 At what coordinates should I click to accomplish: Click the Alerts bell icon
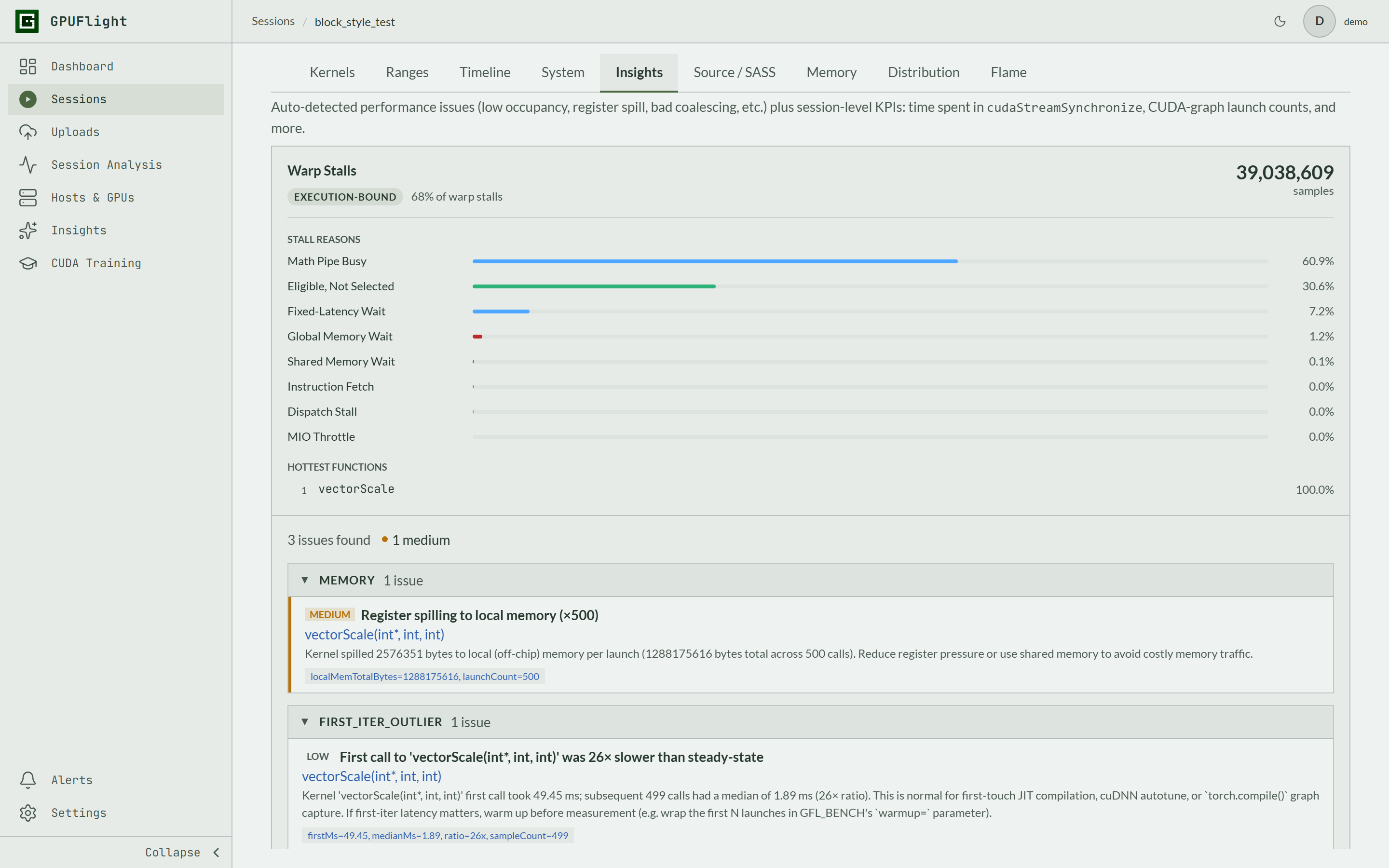27,780
